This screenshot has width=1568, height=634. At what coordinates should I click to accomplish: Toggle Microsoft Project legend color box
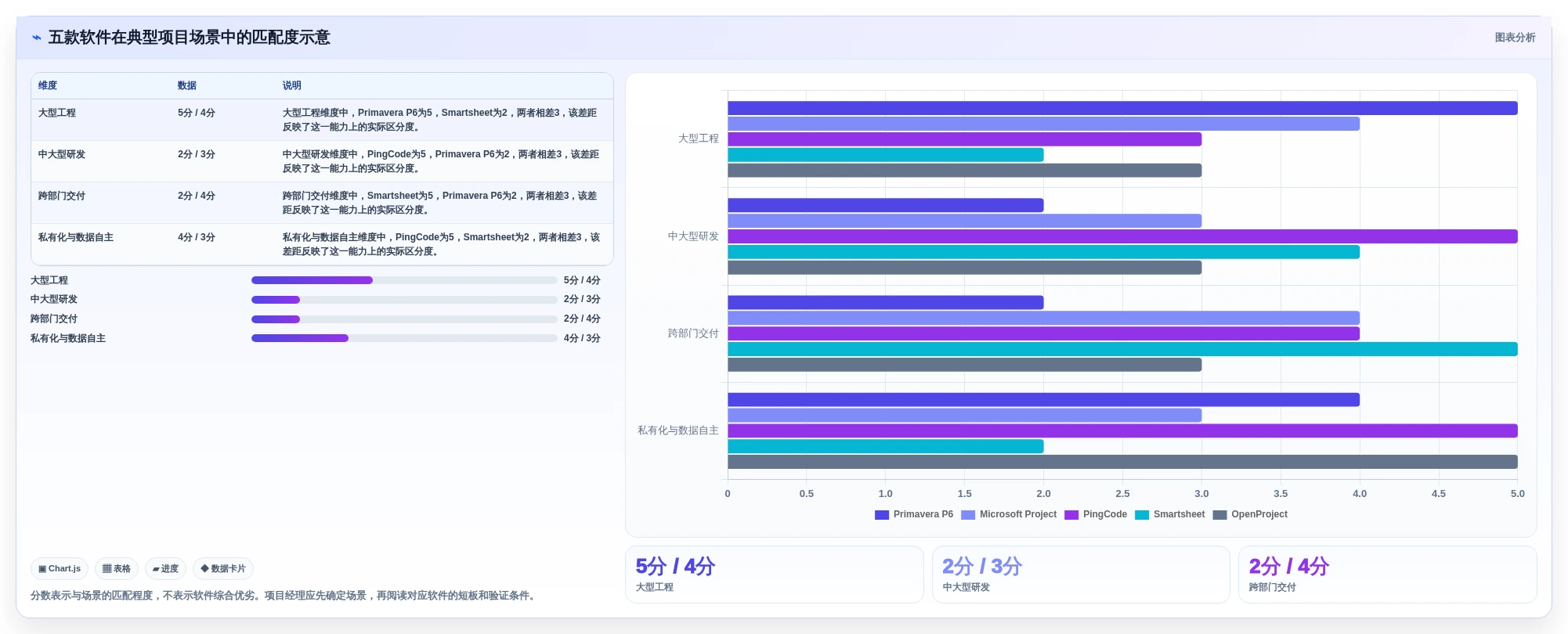click(968, 515)
